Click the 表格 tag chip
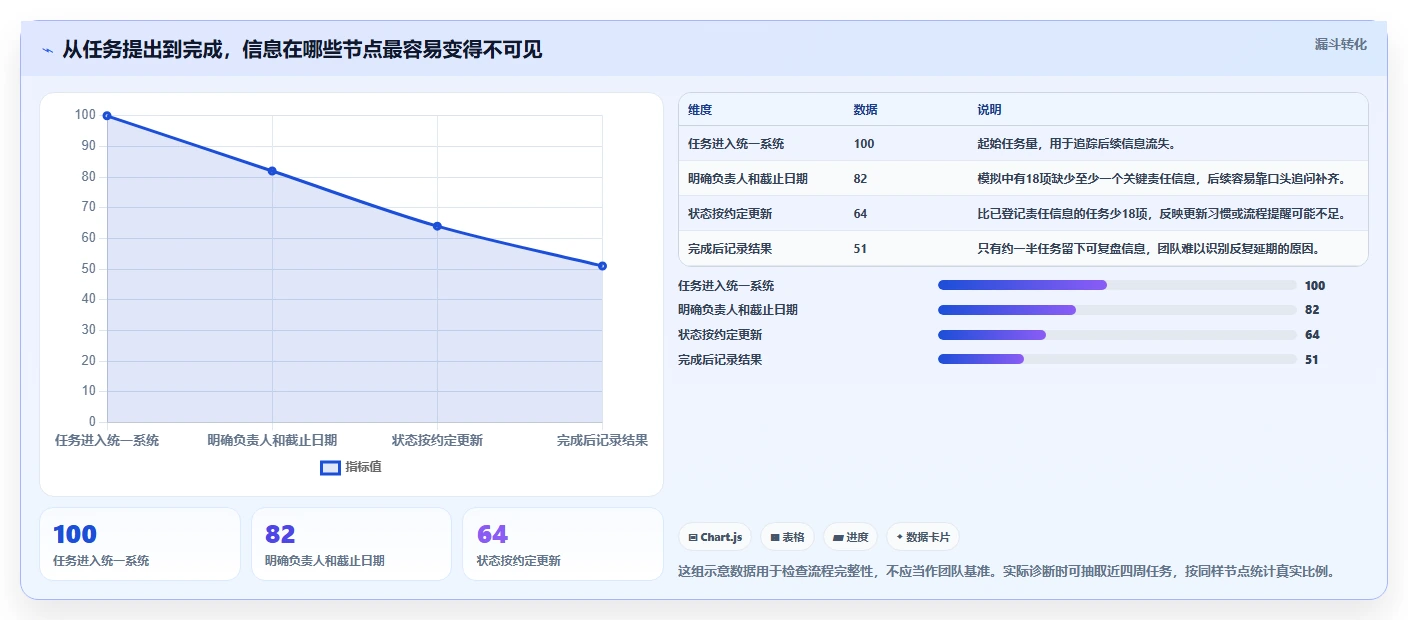Image resolution: width=1408 pixels, height=620 pixels. tap(787, 537)
